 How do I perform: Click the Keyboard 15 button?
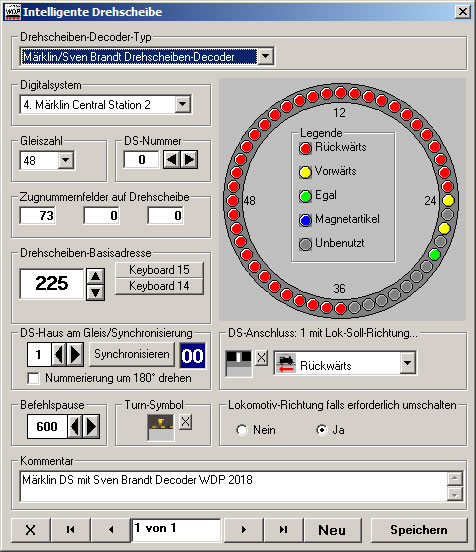coord(159,270)
